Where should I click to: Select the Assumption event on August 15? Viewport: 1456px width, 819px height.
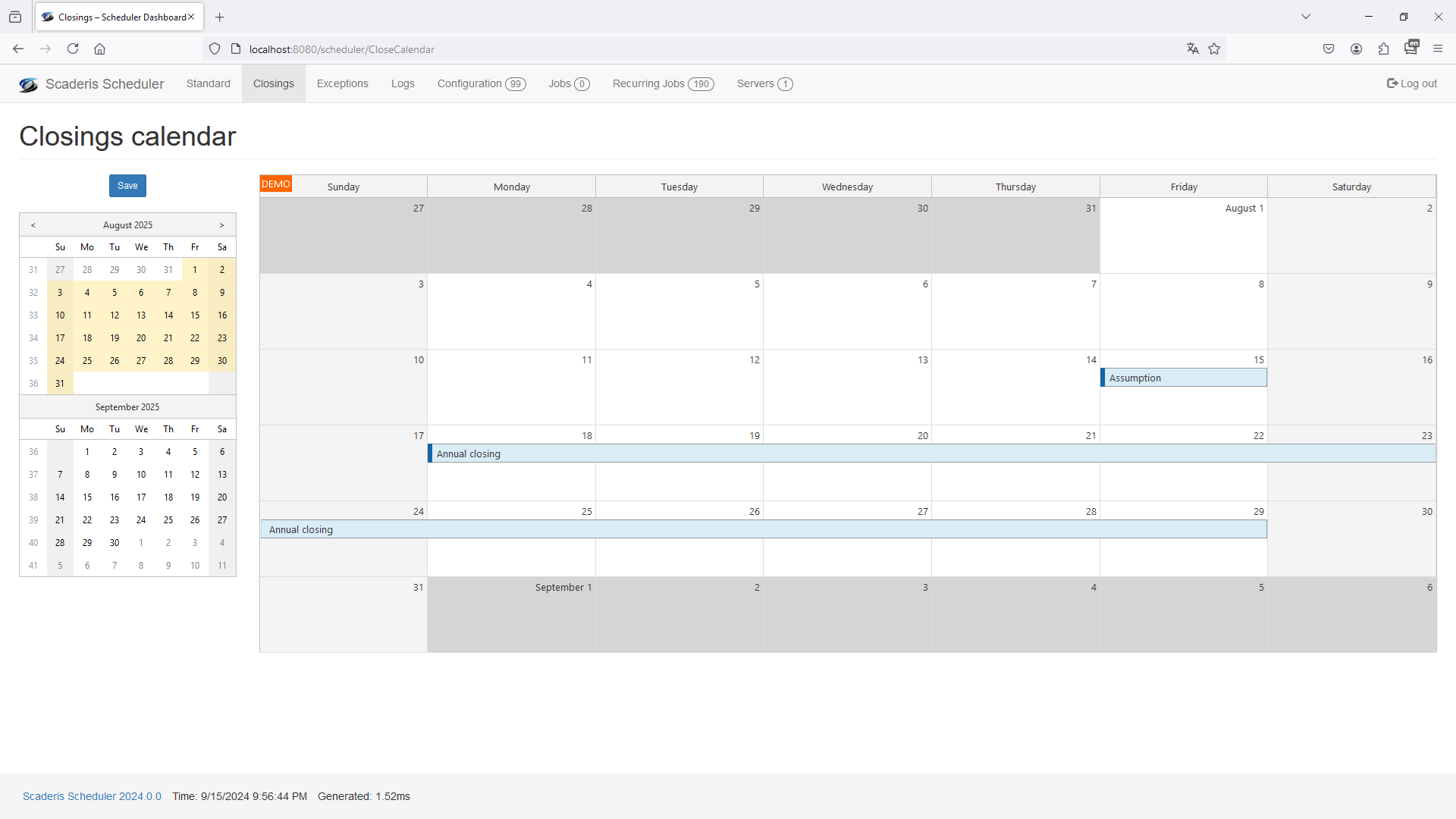click(1183, 378)
